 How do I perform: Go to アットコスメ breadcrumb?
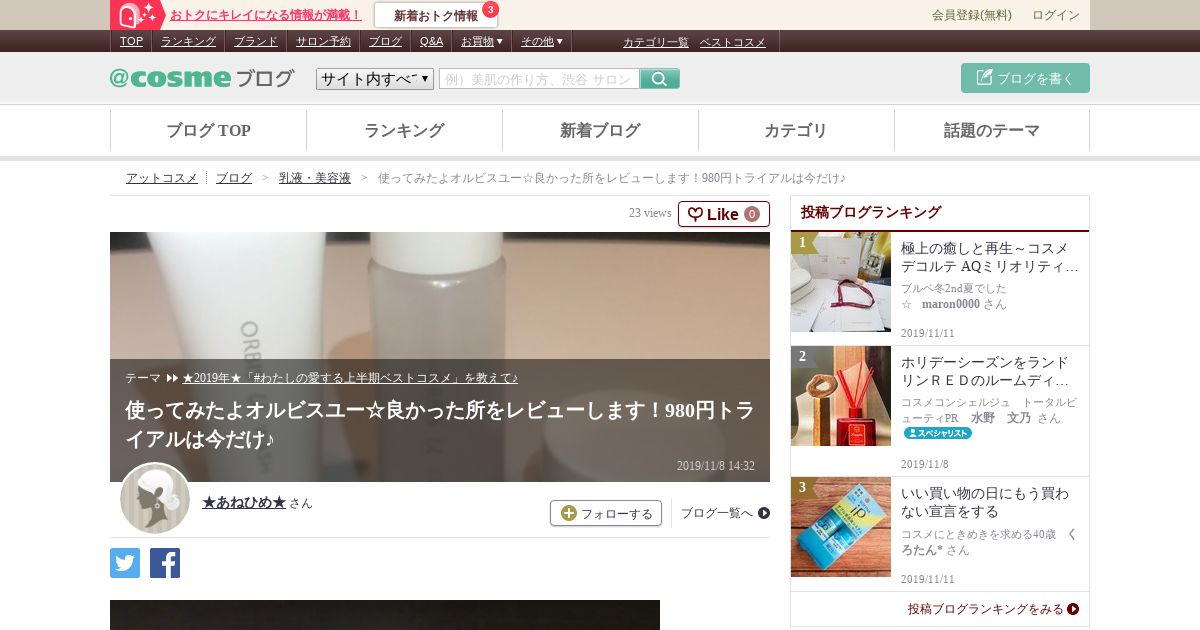[x=162, y=178]
